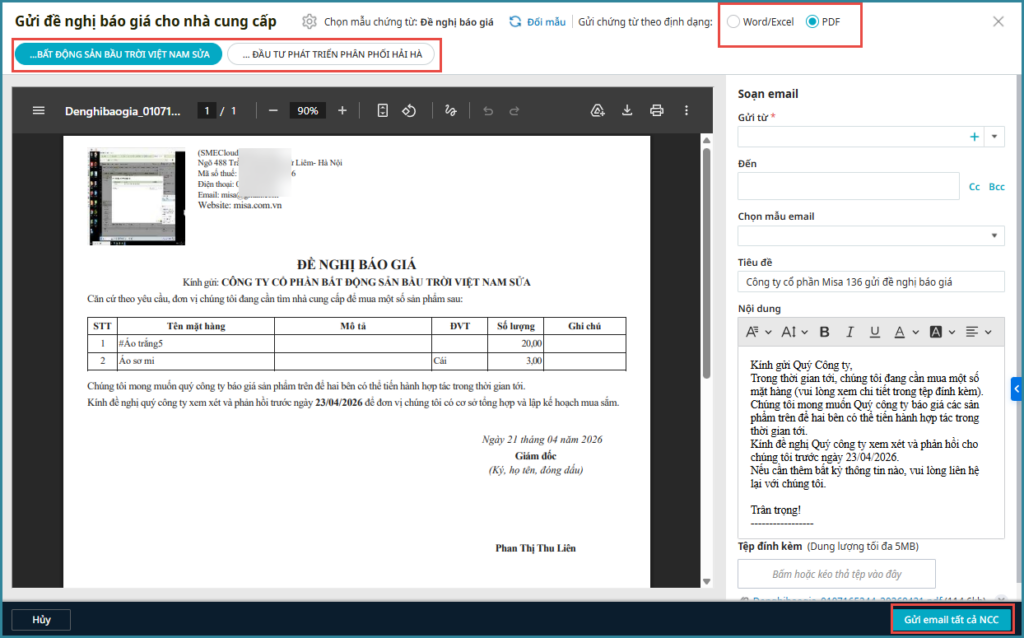The image size is (1024, 638).
Task: Zoom in the PDF preview
Action: coord(342,111)
